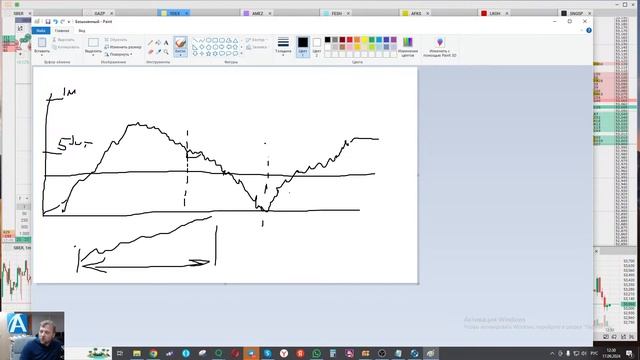The width and height of the screenshot is (640, 360).
Task: Select the Pencil tool in Paint
Action: 151,43
